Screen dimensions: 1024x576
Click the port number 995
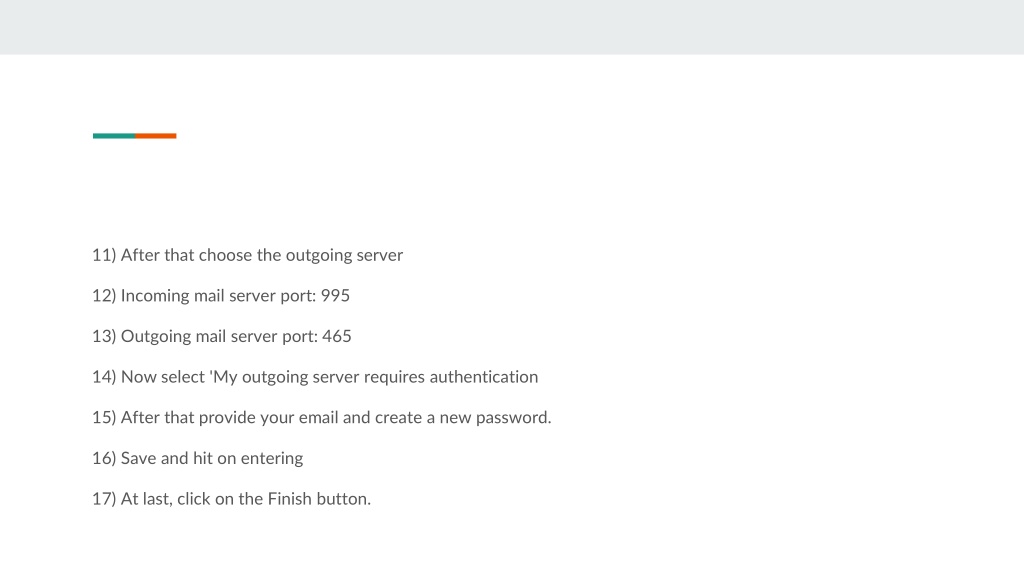[x=335, y=296]
